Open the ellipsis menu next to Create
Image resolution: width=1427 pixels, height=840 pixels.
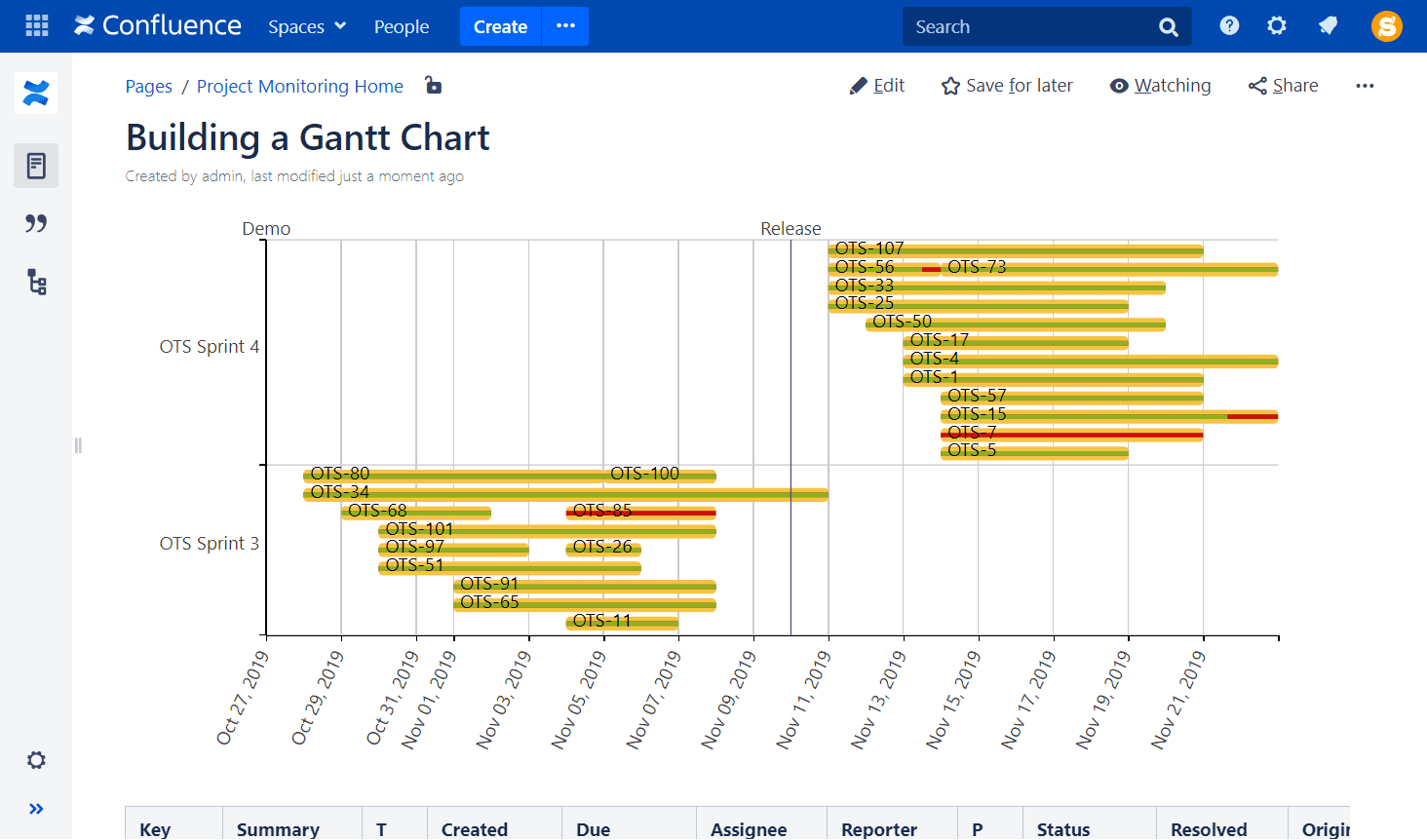[x=564, y=26]
